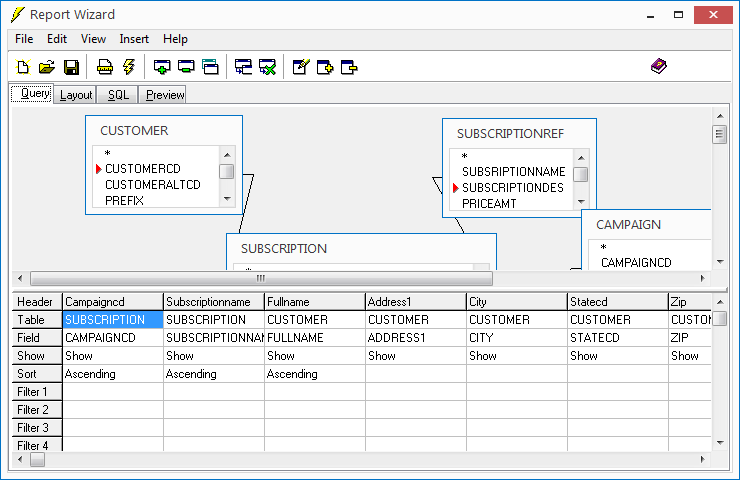Click the join tables toolbar icon
This screenshot has width=740, height=480.
(x=244, y=67)
